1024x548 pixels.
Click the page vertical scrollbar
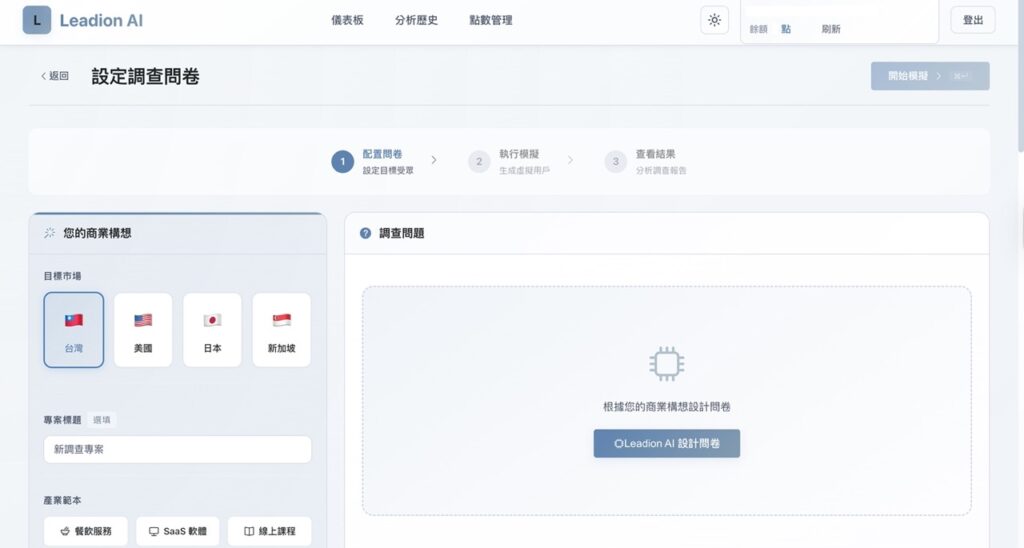[1020, 75]
